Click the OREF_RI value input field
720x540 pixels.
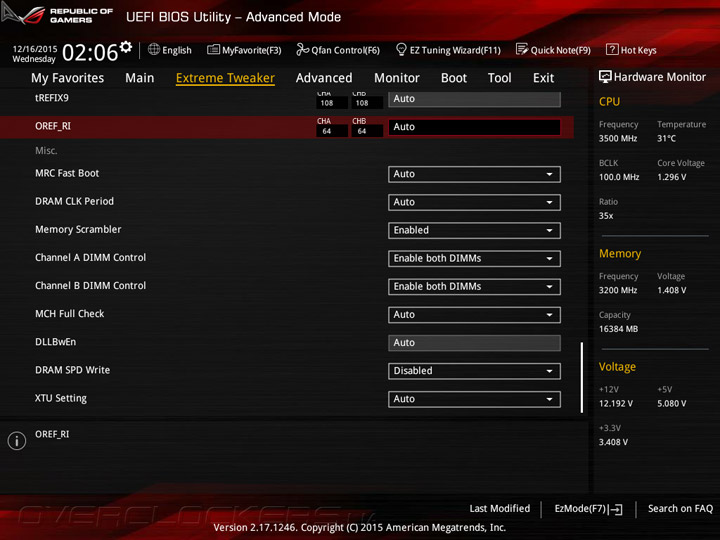[x=474, y=127]
